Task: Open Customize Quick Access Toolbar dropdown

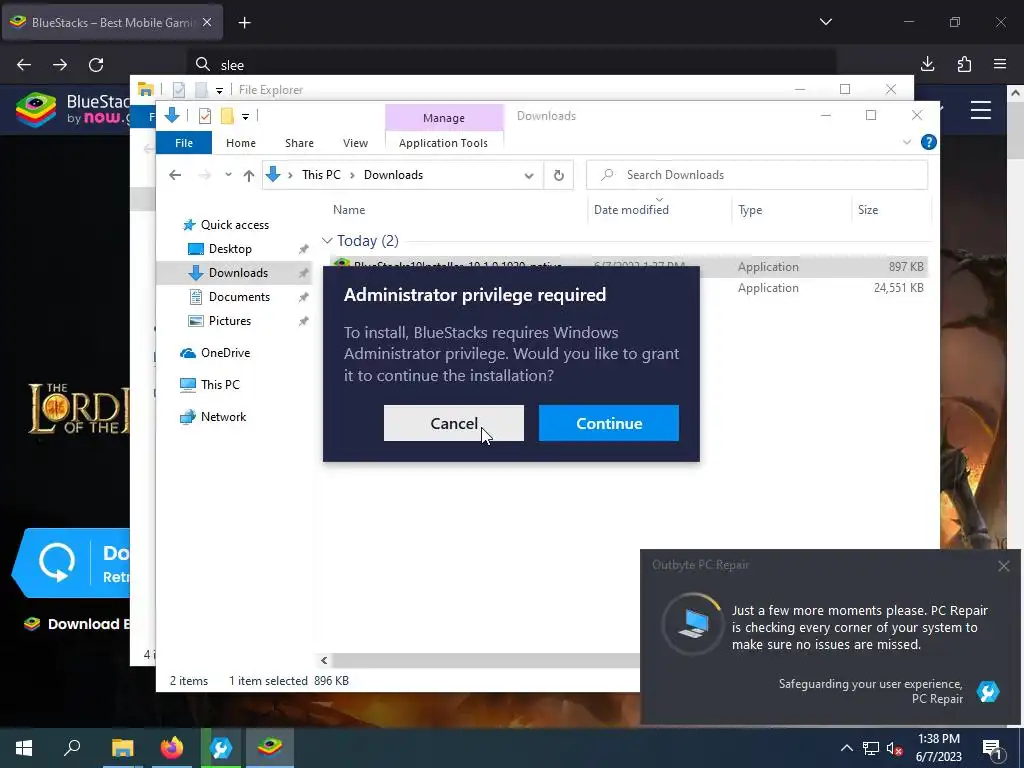Action: (x=246, y=116)
